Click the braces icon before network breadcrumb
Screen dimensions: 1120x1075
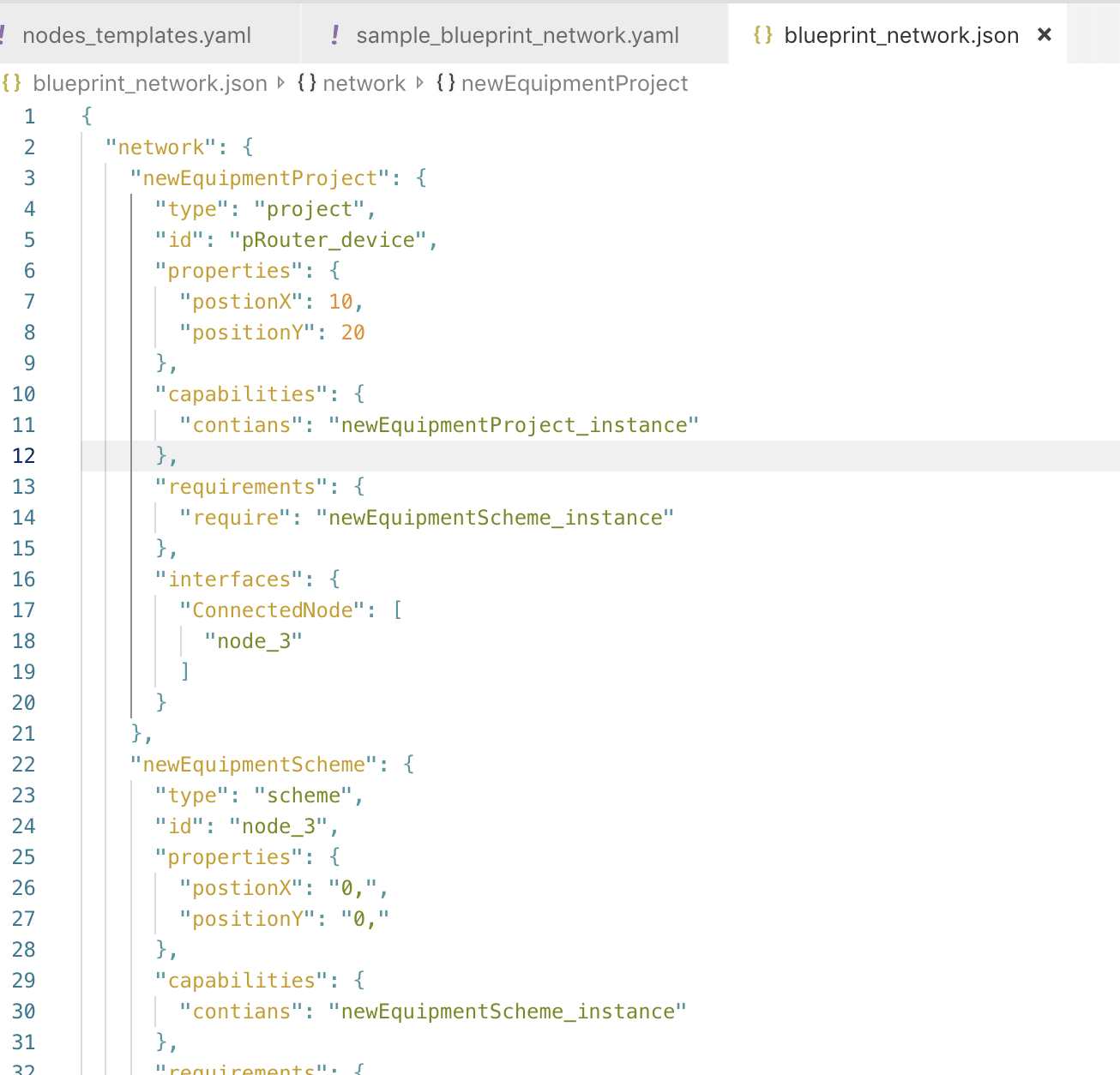[x=307, y=83]
